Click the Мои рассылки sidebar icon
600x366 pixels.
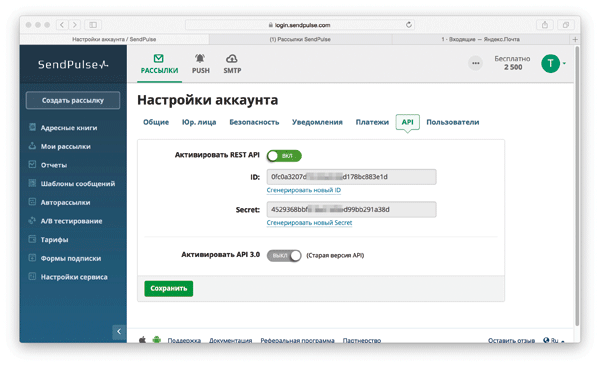click(33, 146)
